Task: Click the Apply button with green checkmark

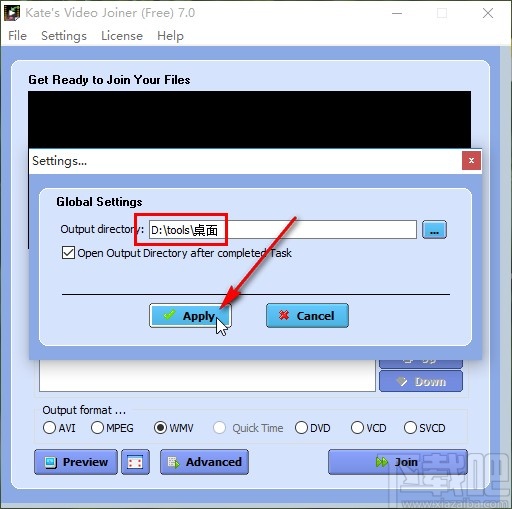Action: pos(190,315)
